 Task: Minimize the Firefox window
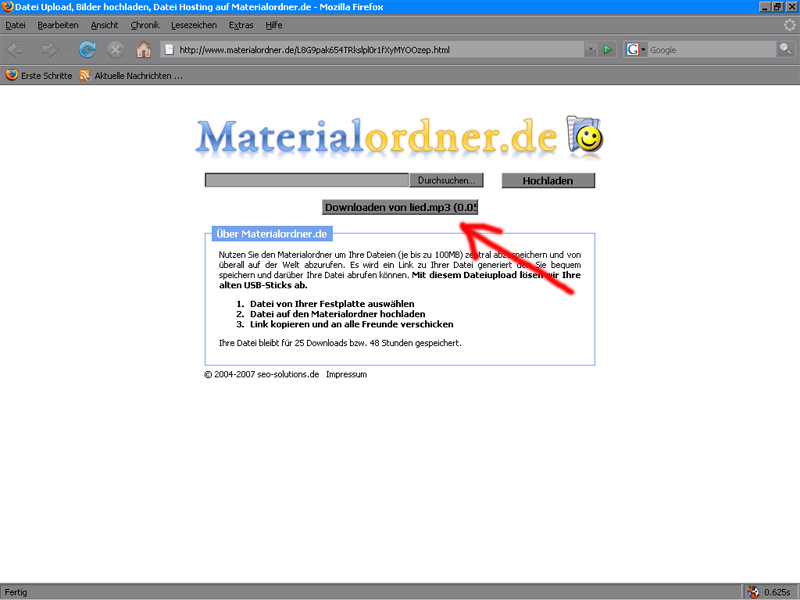click(765, 7)
